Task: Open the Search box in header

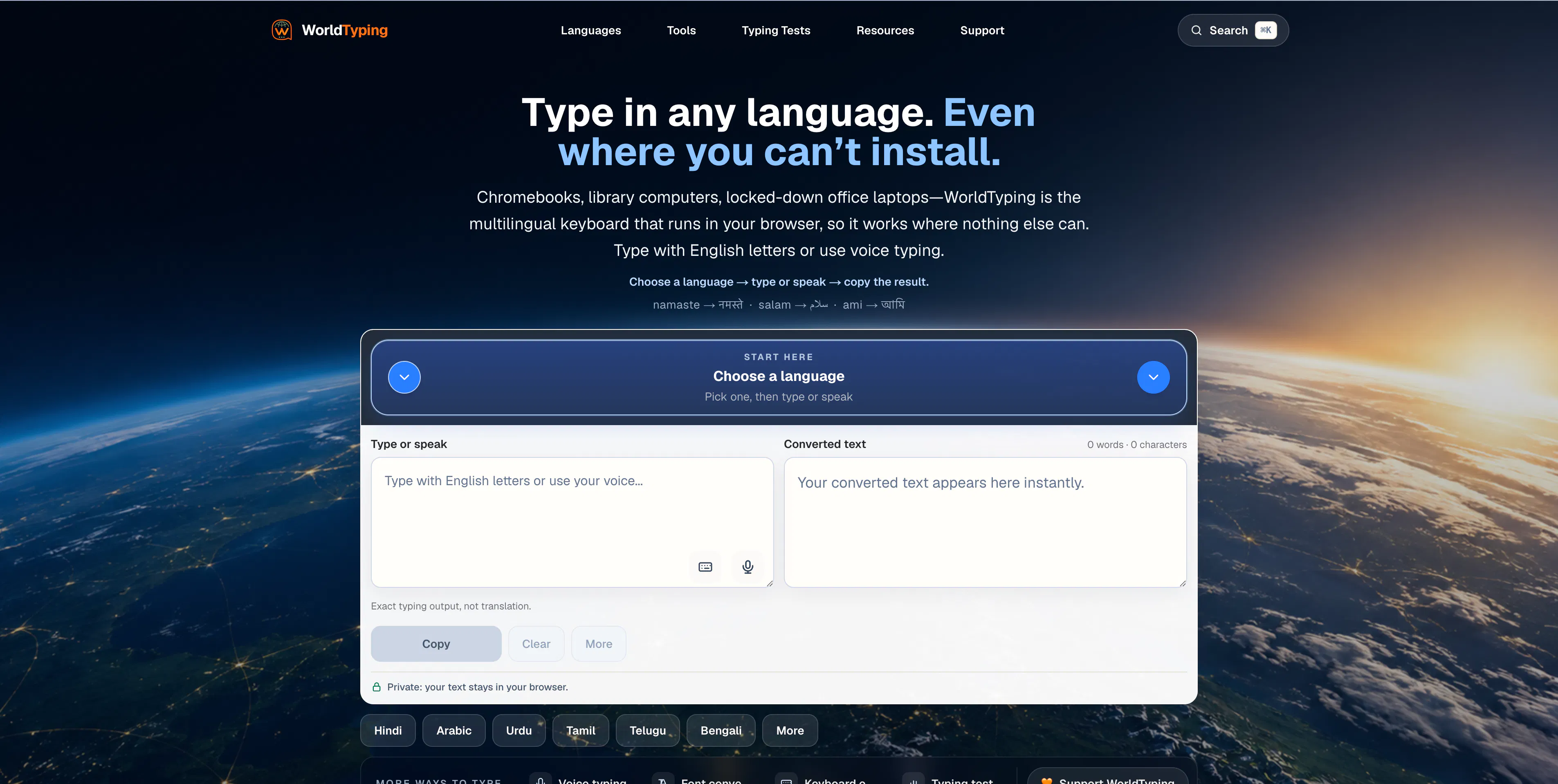Action: coord(1232,30)
